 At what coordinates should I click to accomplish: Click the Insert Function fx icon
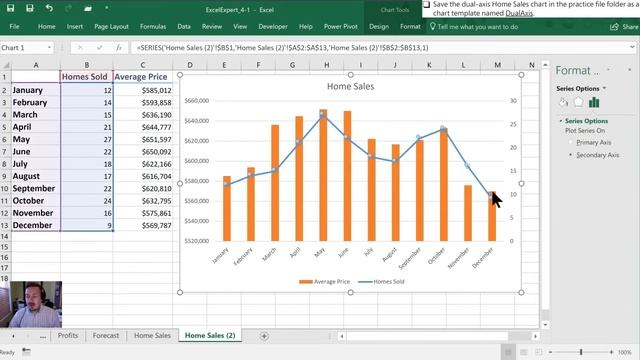coord(119,48)
